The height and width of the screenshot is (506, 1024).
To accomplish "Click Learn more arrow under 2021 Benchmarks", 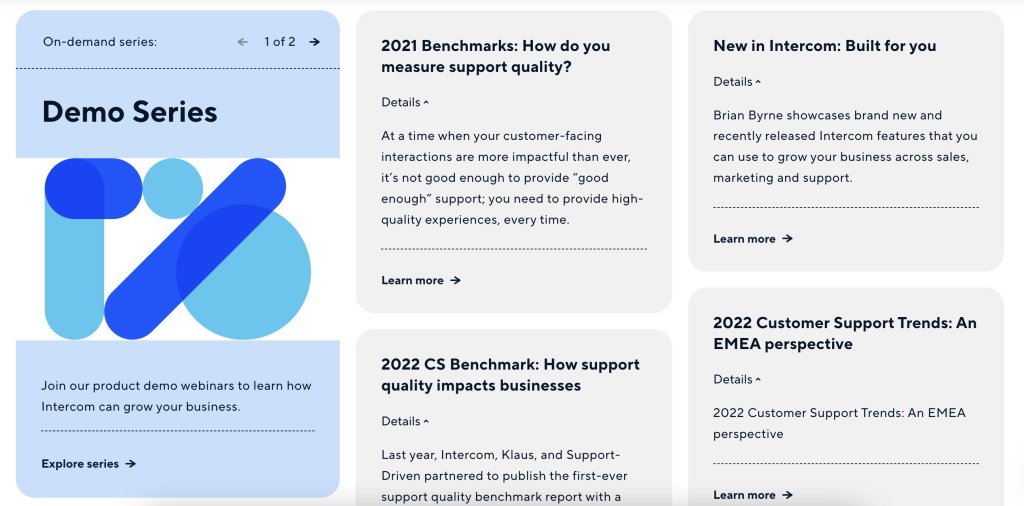I will pyautogui.click(x=455, y=280).
